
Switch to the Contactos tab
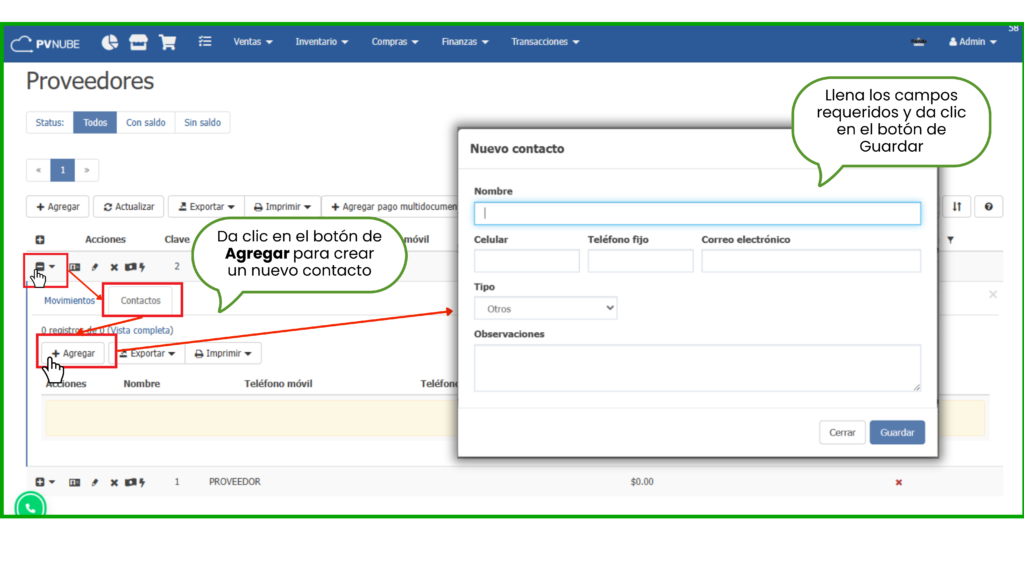(140, 300)
